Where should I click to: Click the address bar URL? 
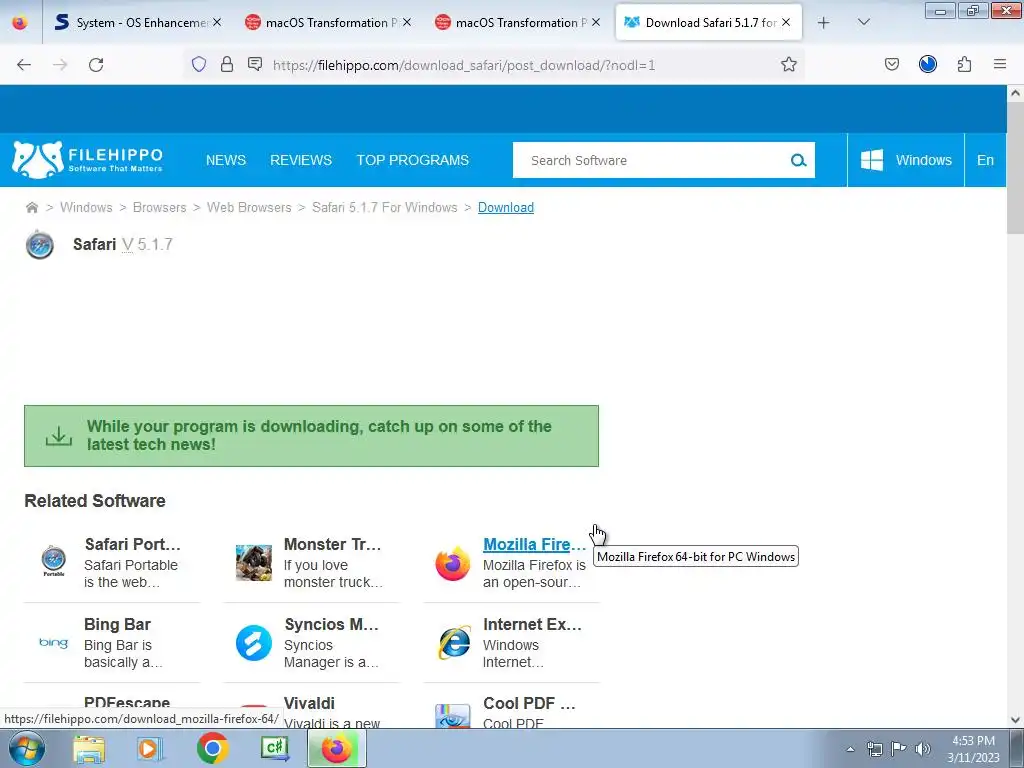pos(464,65)
